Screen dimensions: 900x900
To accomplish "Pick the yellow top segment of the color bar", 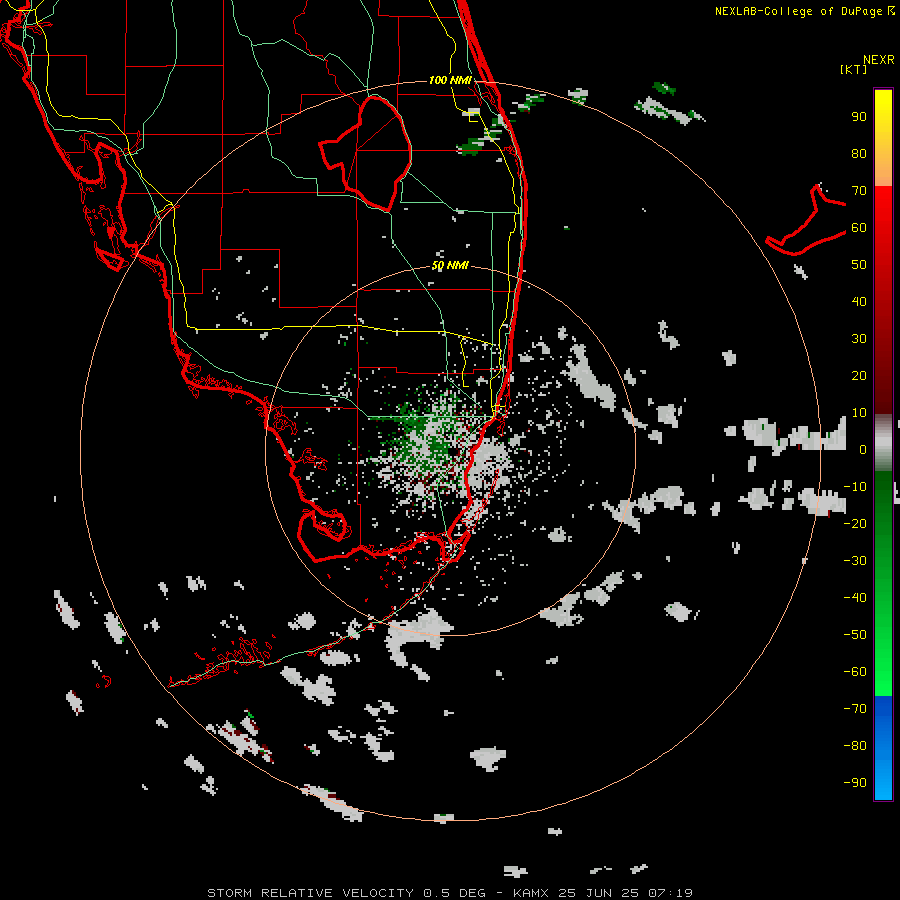I will pyautogui.click(x=883, y=138).
